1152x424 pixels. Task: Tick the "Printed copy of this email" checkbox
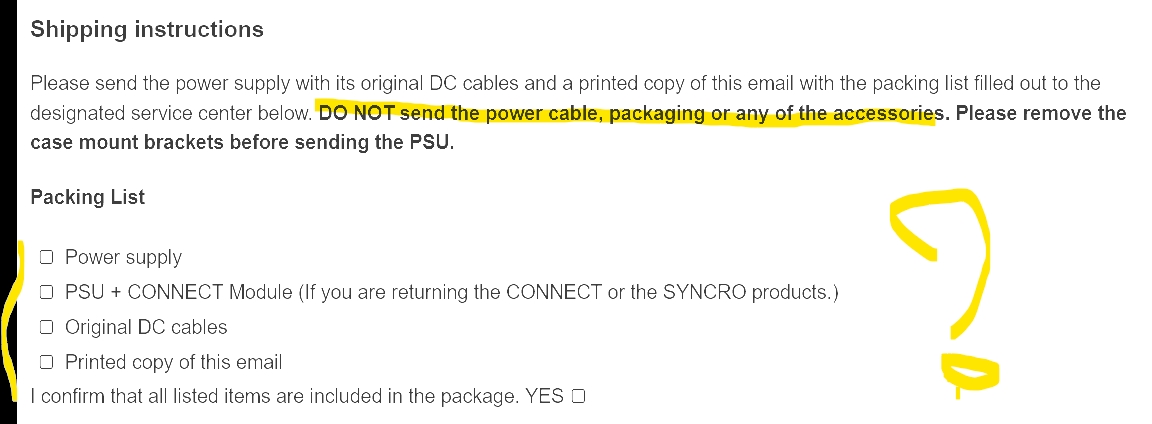click(46, 363)
